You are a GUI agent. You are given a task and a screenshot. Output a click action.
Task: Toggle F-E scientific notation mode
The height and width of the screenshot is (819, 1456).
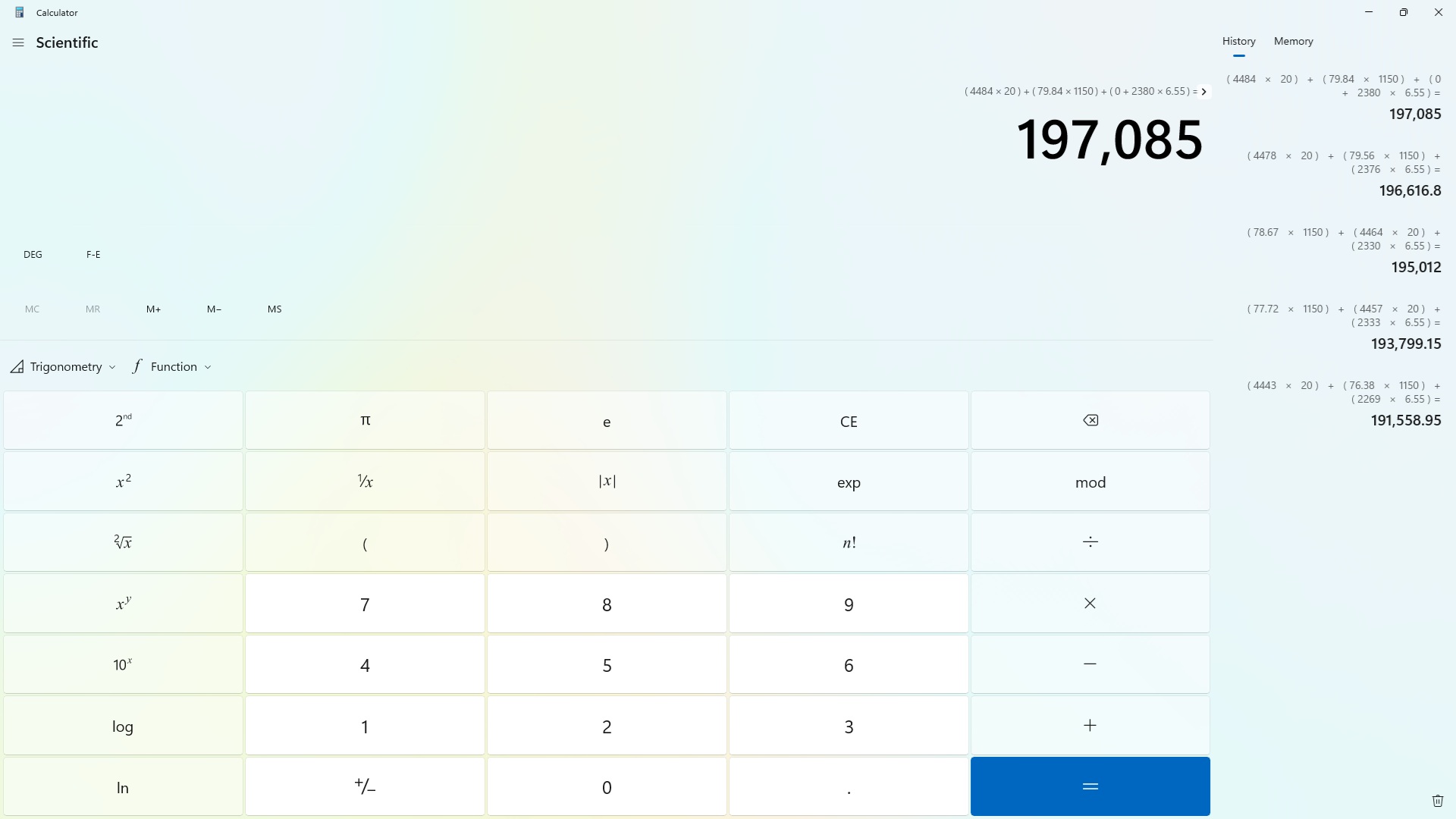pyautogui.click(x=93, y=255)
